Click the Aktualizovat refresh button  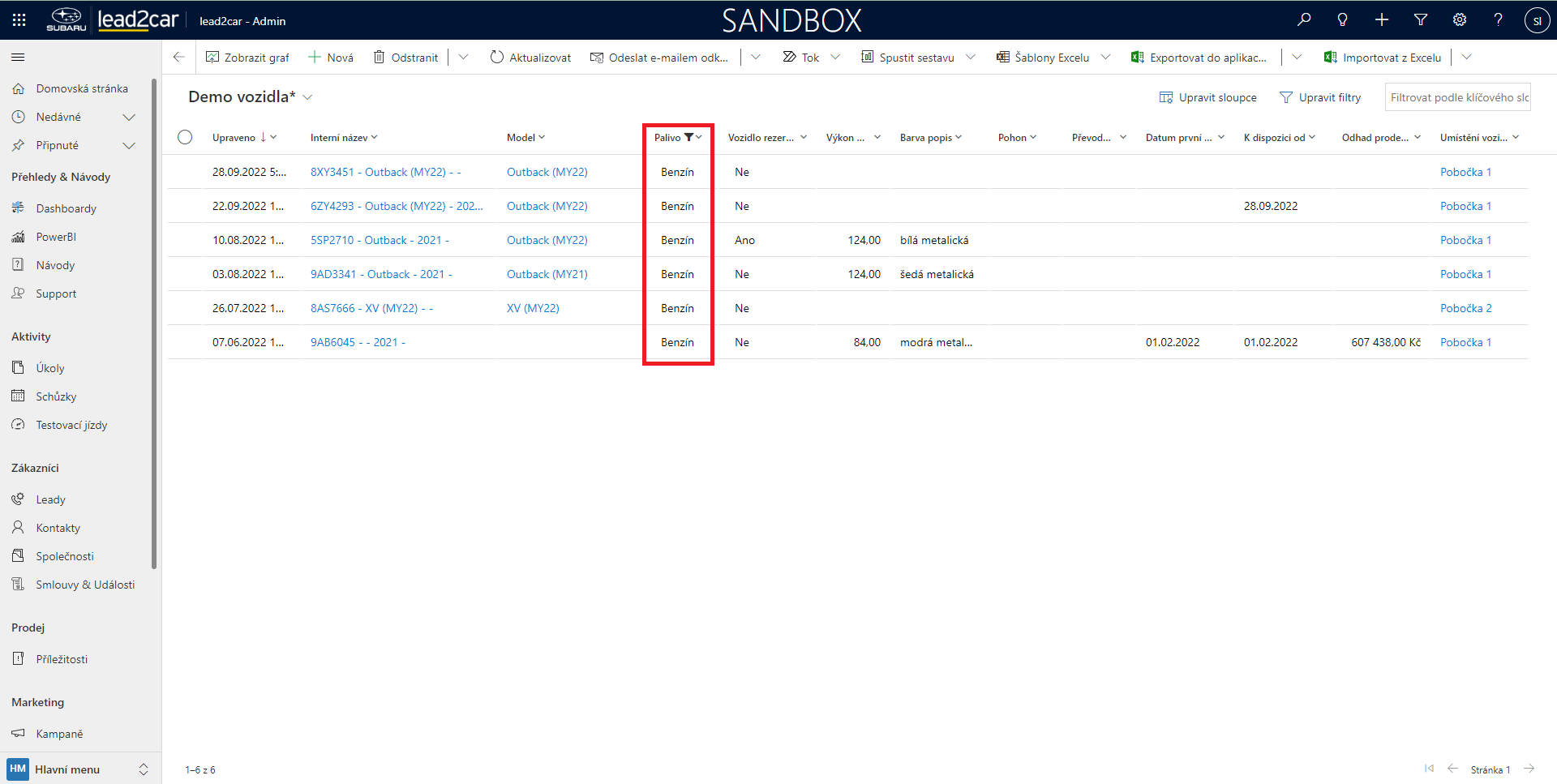pos(531,58)
